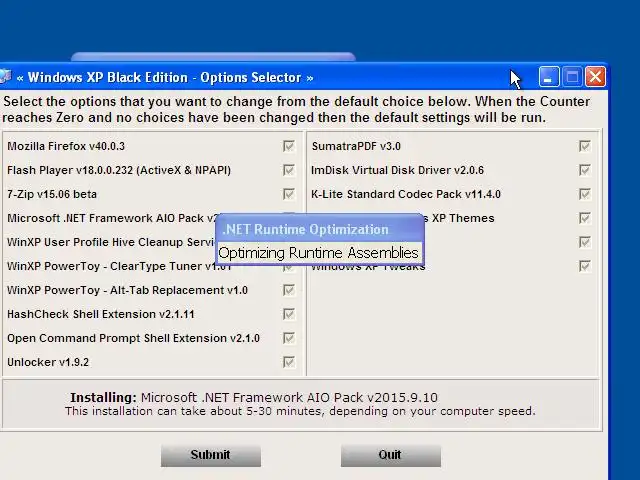Click 'Open Command Prompt Shell Extension v2.1.0' label
The width and height of the screenshot is (640, 480).
tap(133, 338)
